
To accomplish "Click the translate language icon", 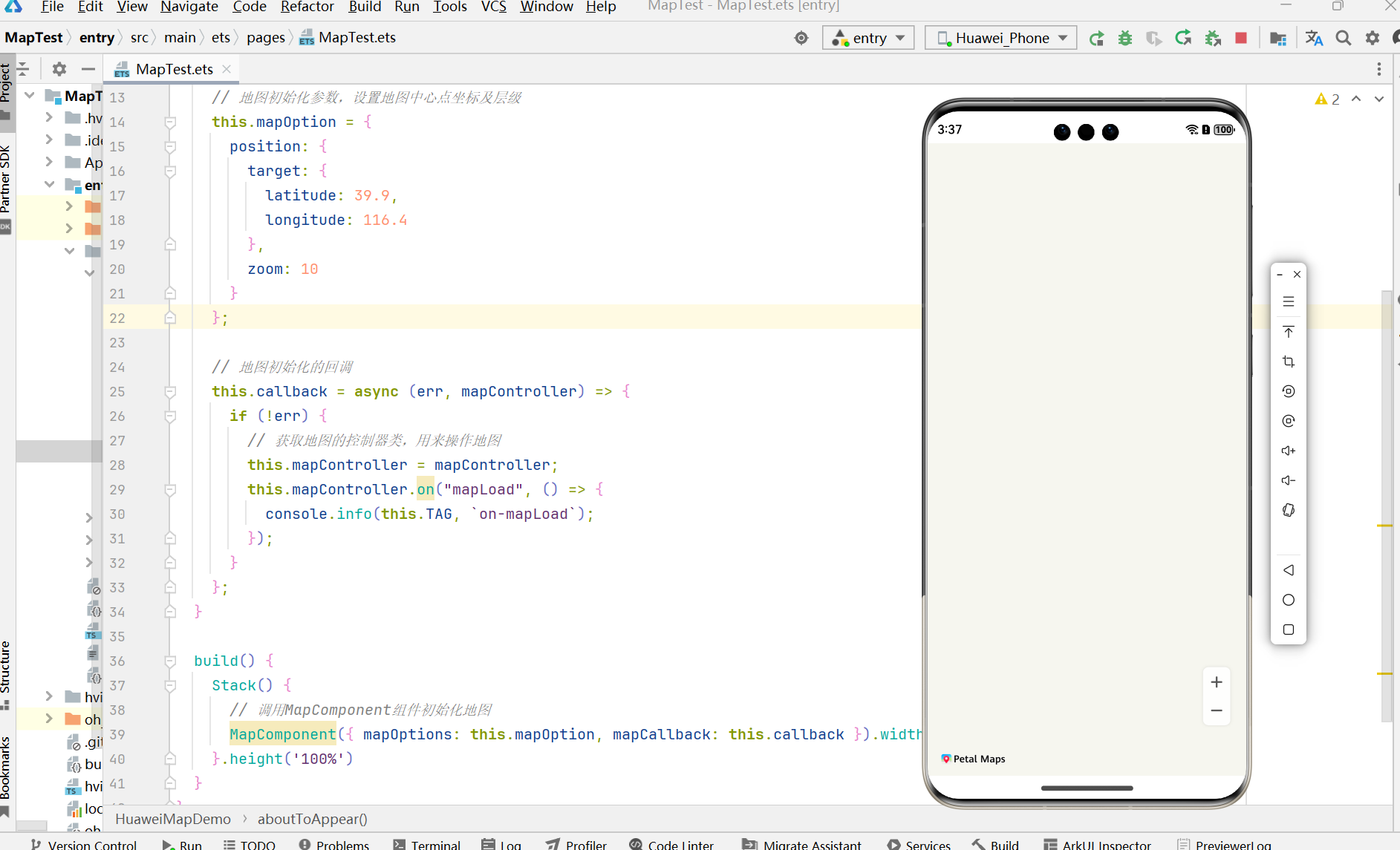I will point(1314,38).
